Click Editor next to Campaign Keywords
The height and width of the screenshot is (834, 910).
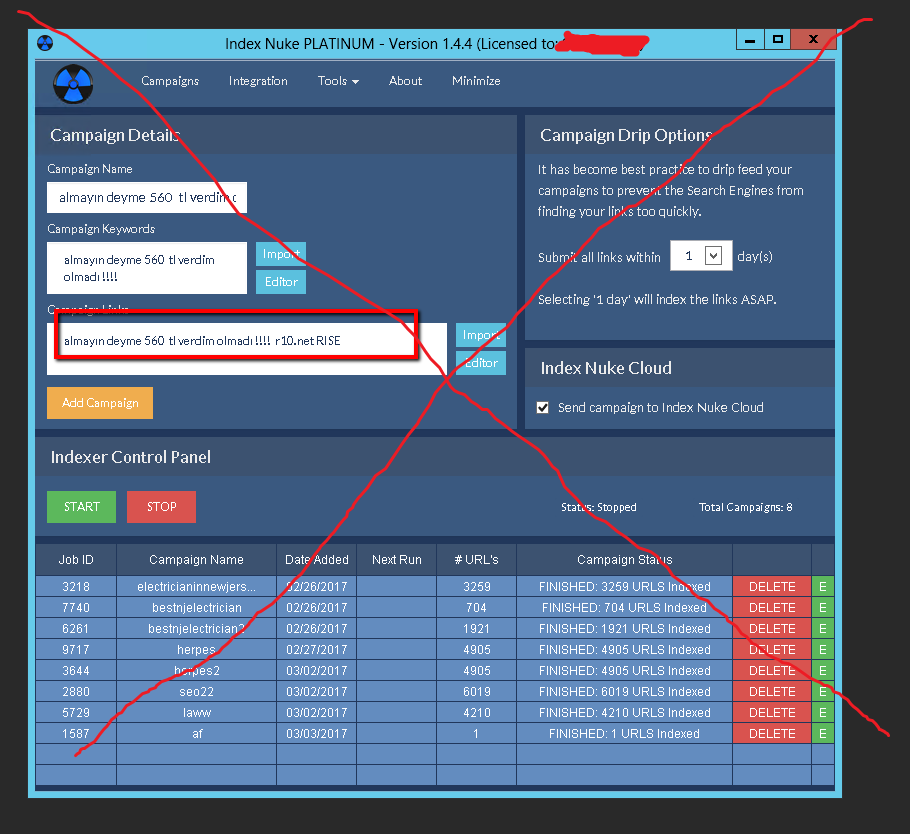(281, 281)
